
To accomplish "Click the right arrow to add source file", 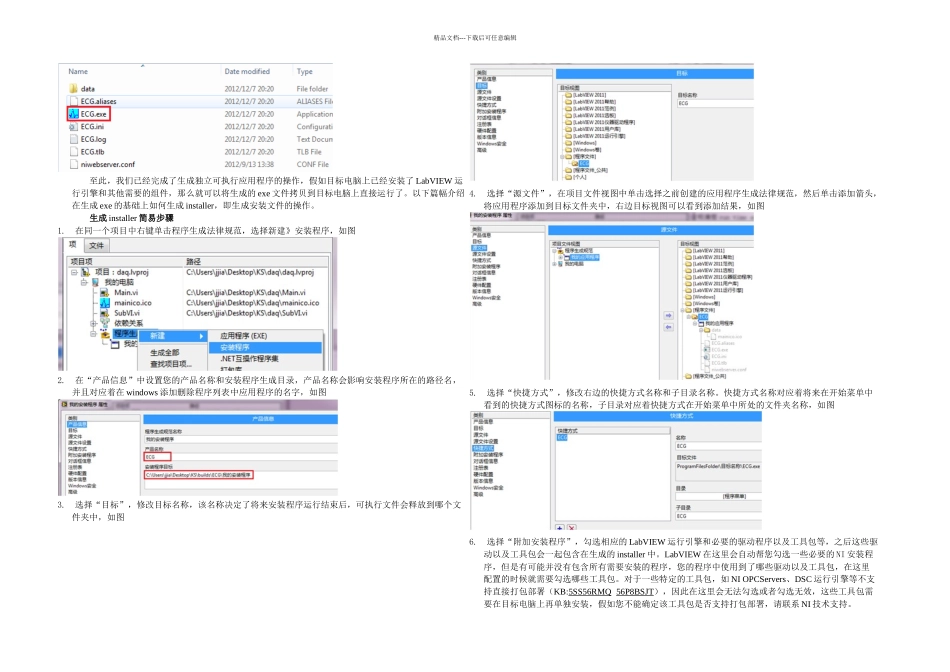I will [668, 316].
